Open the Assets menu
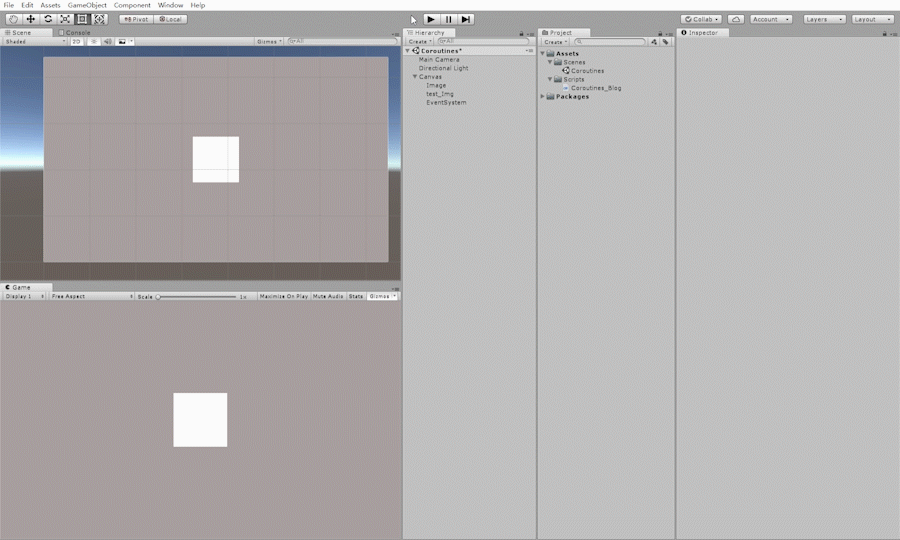The image size is (900, 540). [50, 5]
